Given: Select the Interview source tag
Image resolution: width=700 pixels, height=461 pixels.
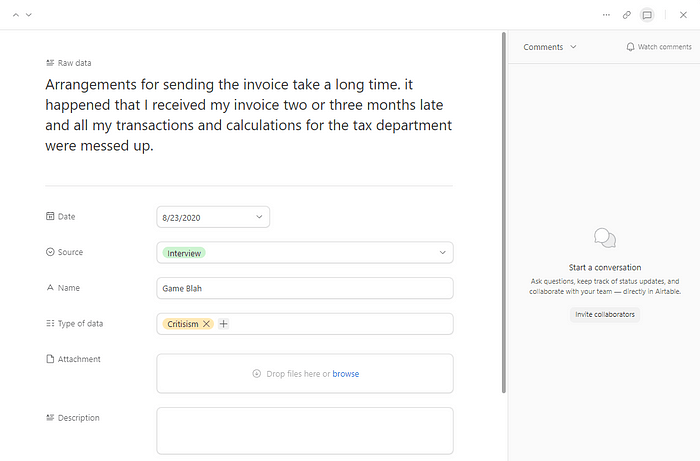Looking at the screenshot, I should 184,253.
